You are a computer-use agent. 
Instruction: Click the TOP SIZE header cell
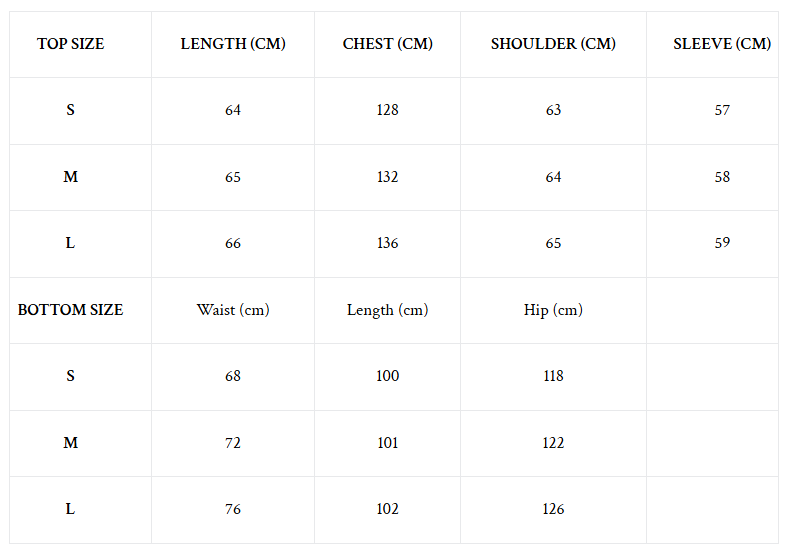(x=71, y=44)
